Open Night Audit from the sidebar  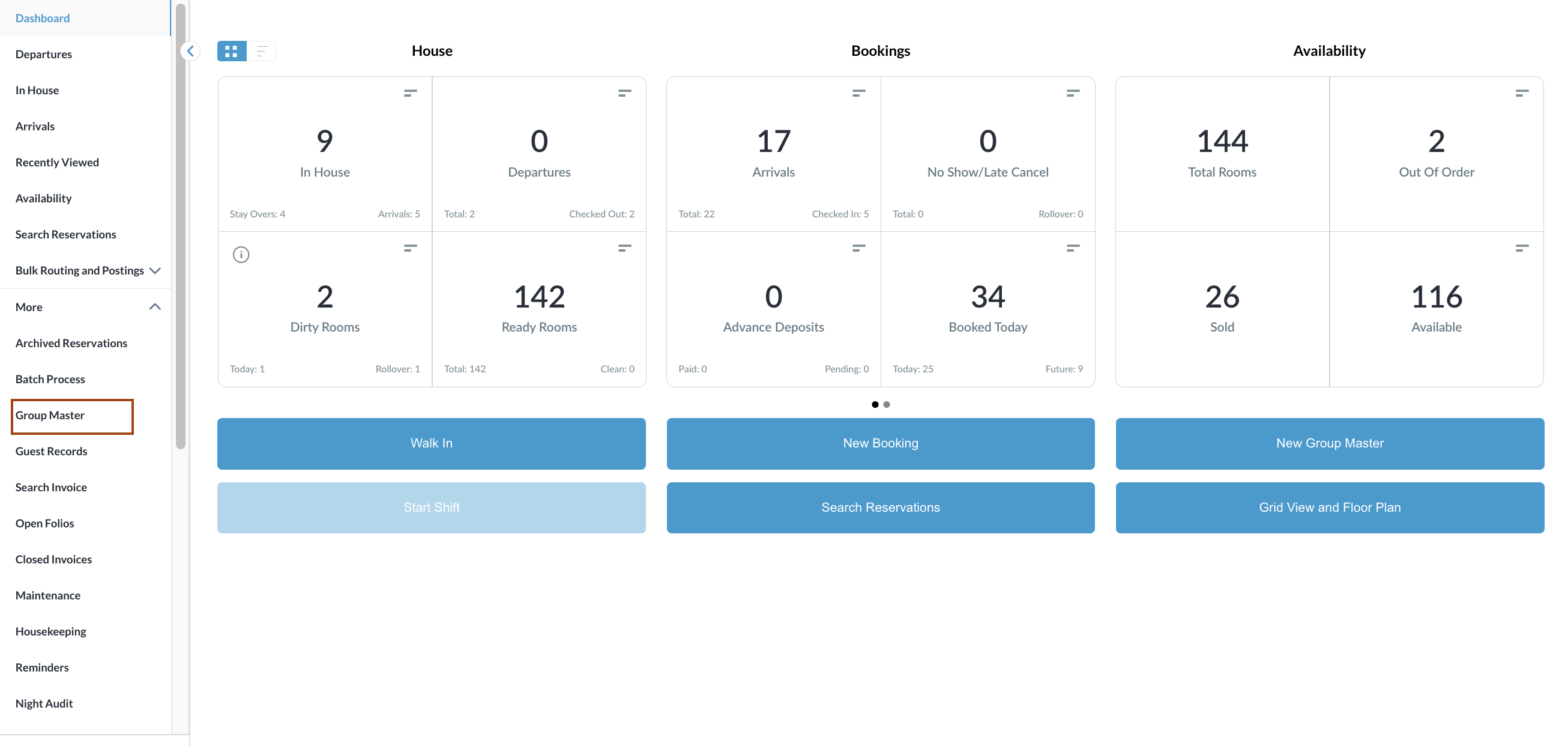44,703
